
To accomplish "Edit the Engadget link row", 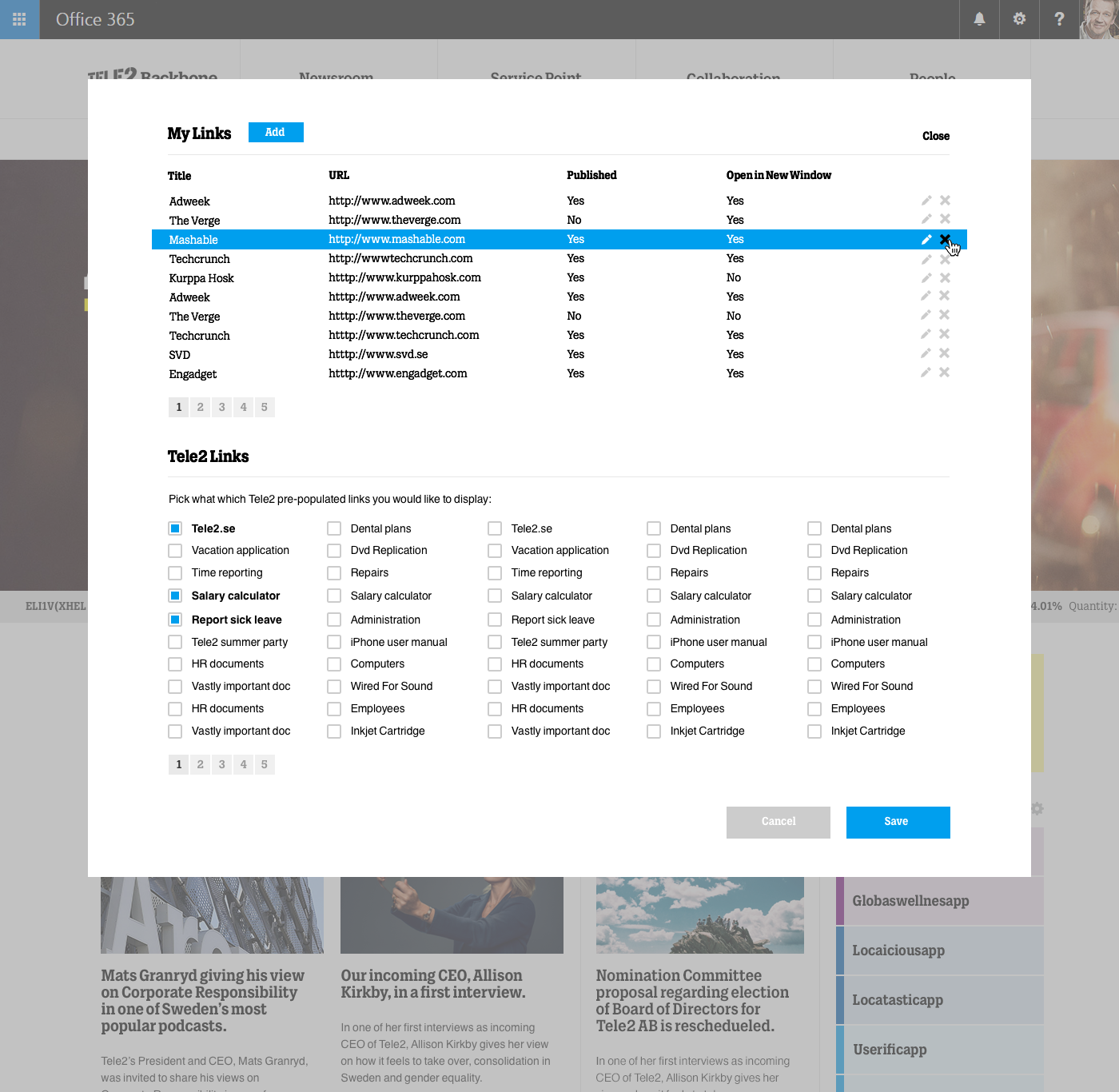I will (x=926, y=373).
